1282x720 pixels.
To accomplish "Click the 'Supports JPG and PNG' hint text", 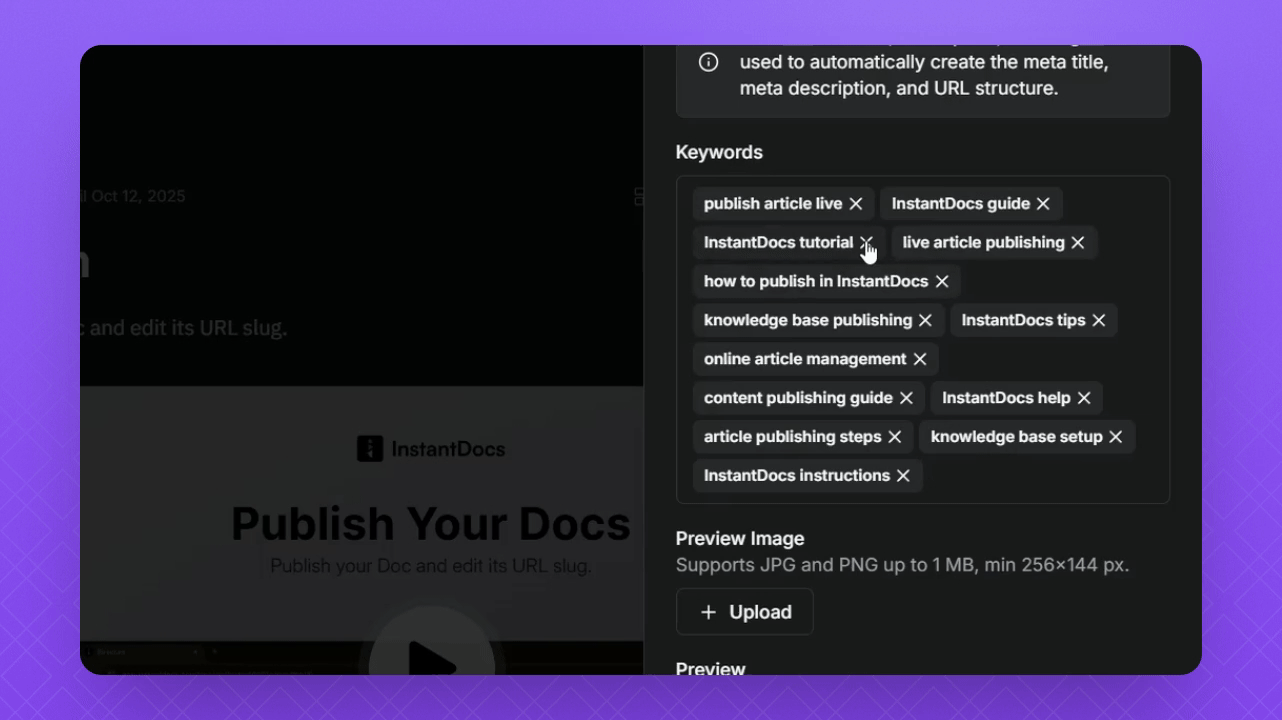I will click(902, 565).
